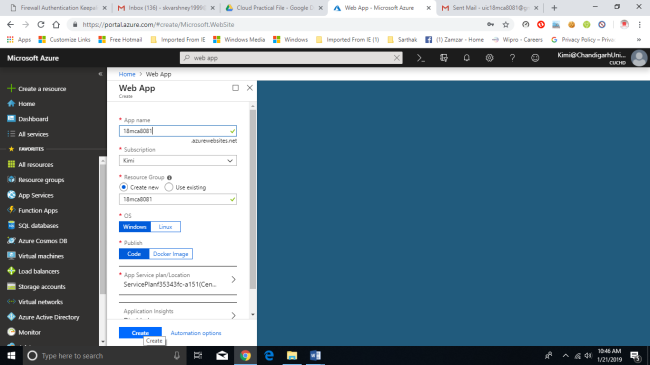Open the feedback smiley icon

[x=535, y=58]
